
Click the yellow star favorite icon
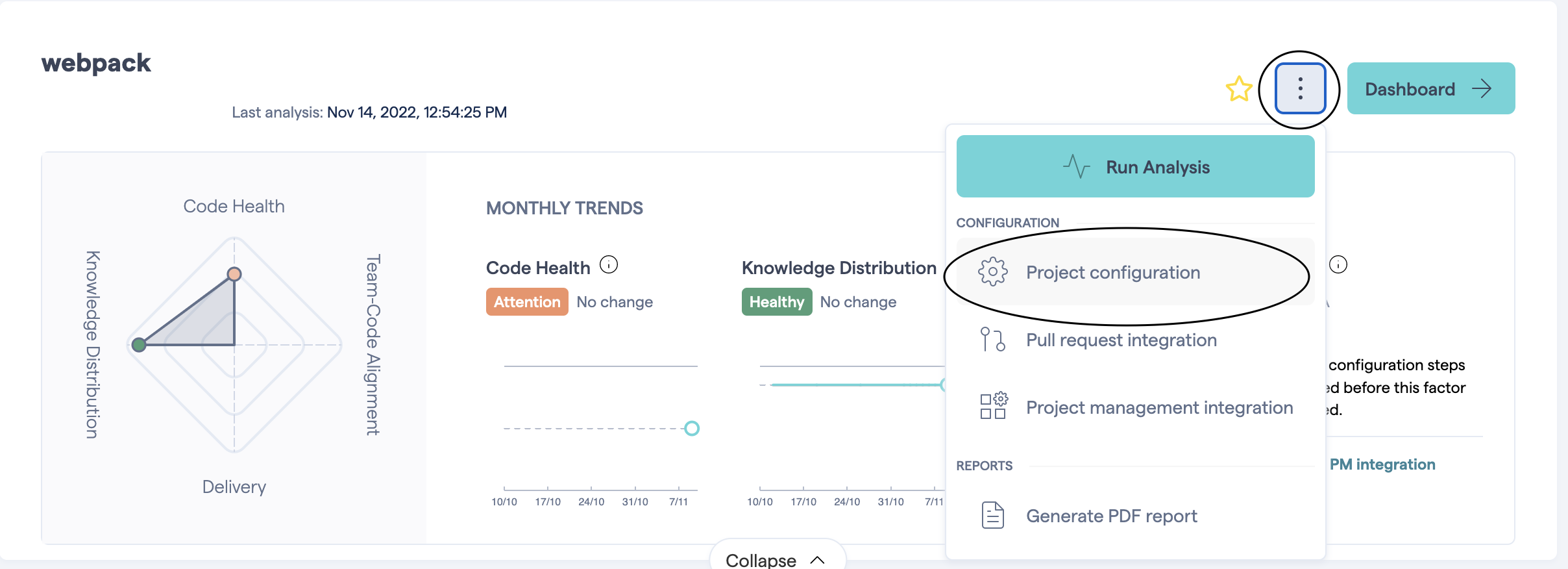(x=1238, y=89)
